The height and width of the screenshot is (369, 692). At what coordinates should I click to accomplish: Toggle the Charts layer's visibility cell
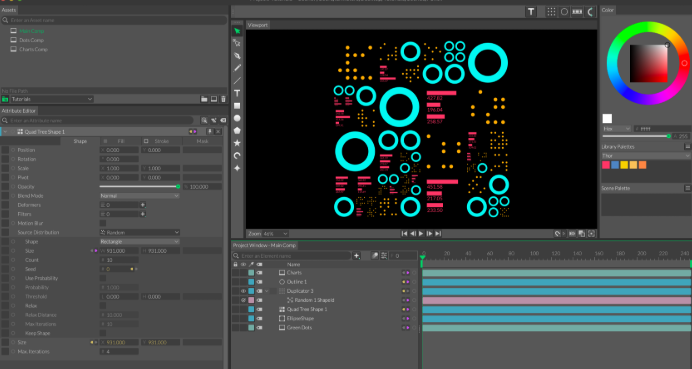pyautogui.click(x=243, y=273)
